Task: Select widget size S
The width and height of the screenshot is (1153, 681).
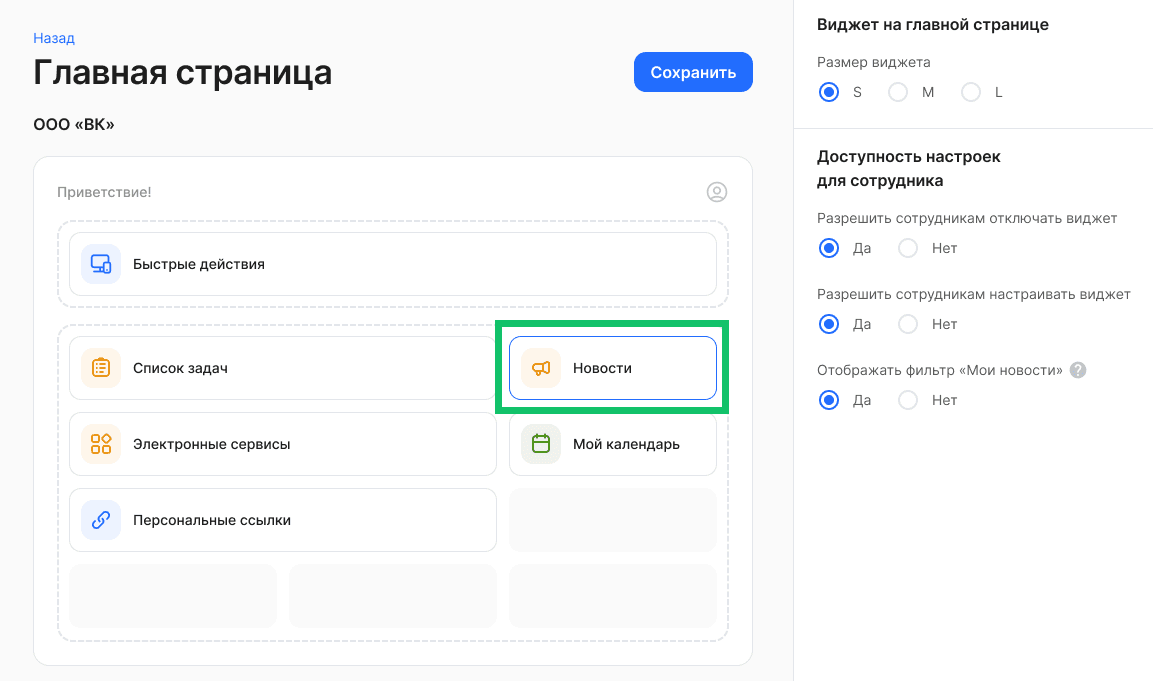Action: [828, 91]
